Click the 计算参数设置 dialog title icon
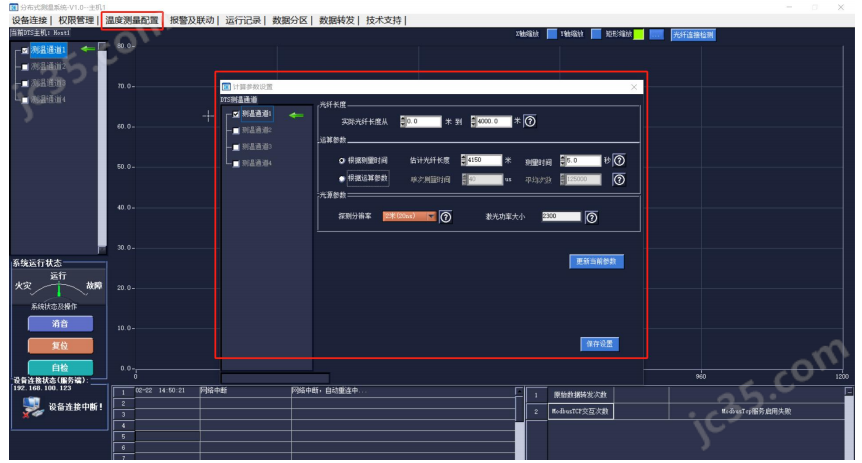Screen dimensions: 862x463 point(226,87)
